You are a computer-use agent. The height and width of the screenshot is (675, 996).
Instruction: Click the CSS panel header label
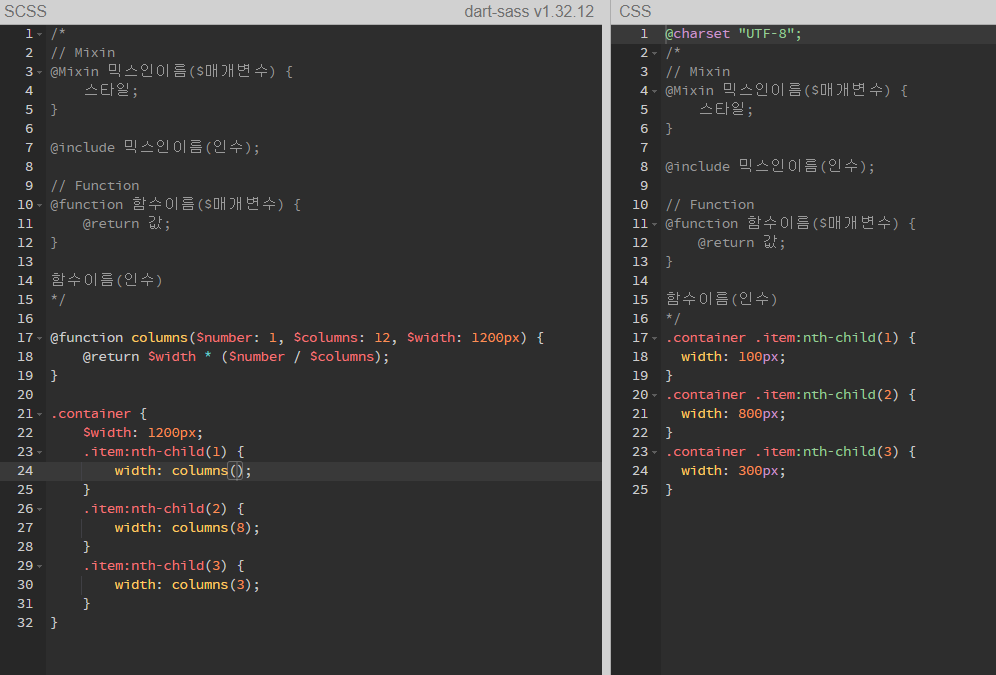635,11
